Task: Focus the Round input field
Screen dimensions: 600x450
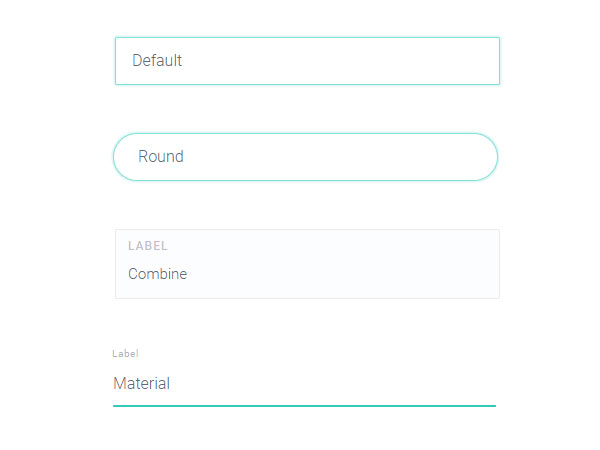Action: pyautogui.click(x=305, y=157)
